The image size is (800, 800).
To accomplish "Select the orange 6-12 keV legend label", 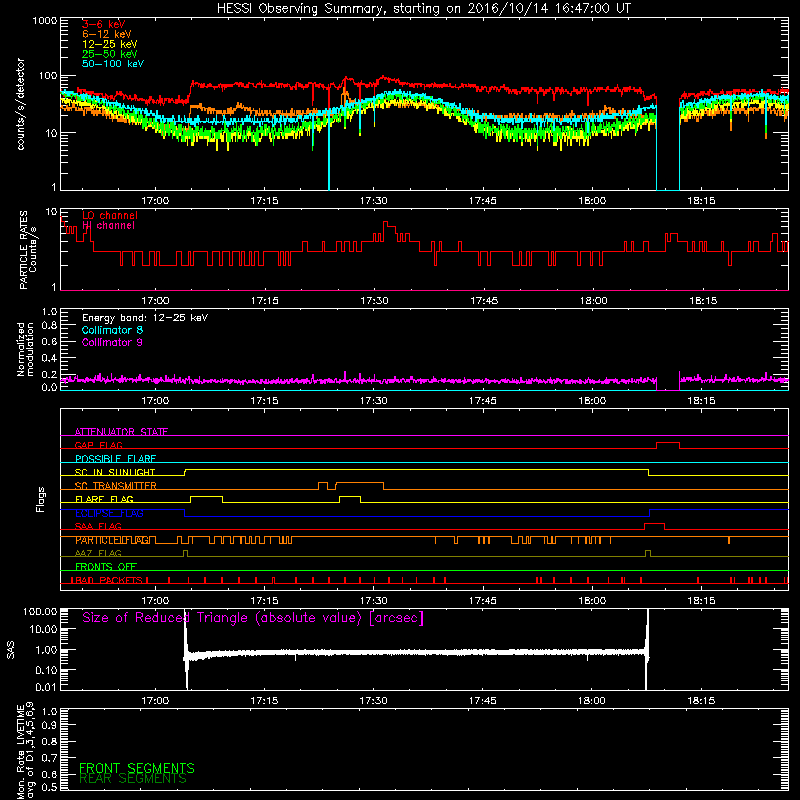I will point(107,34).
